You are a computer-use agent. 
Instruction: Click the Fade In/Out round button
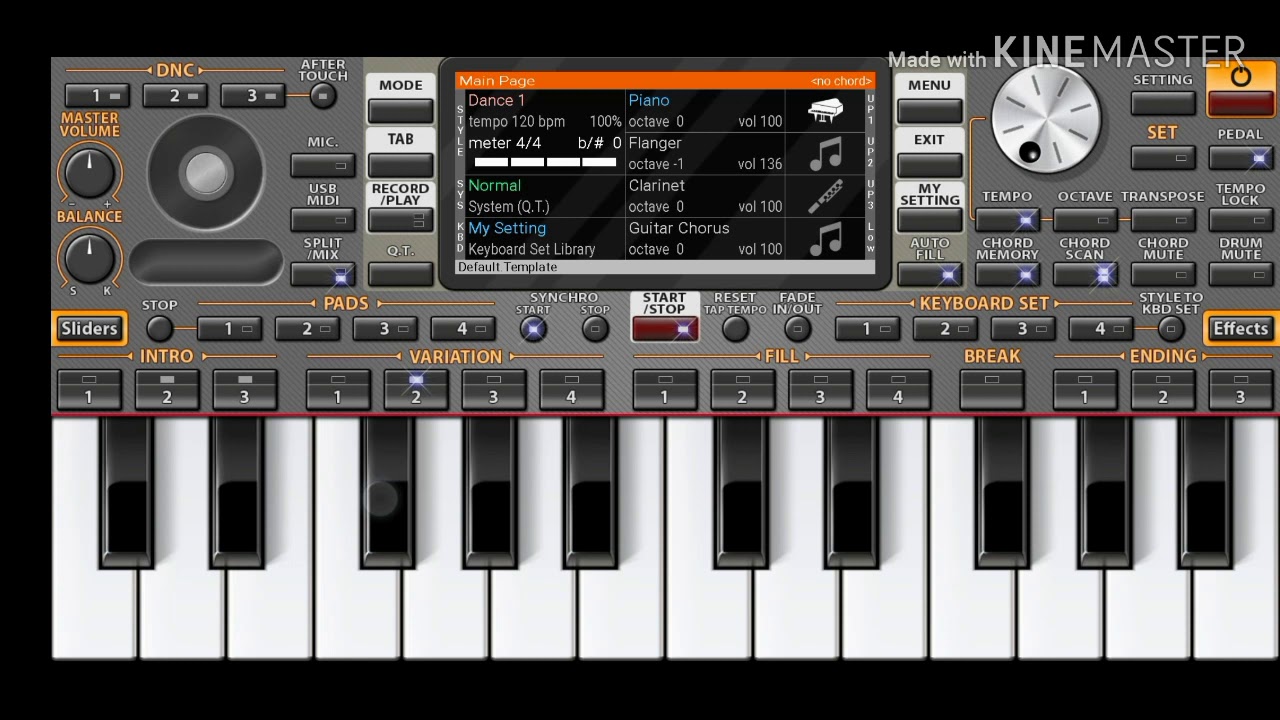point(797,328)
